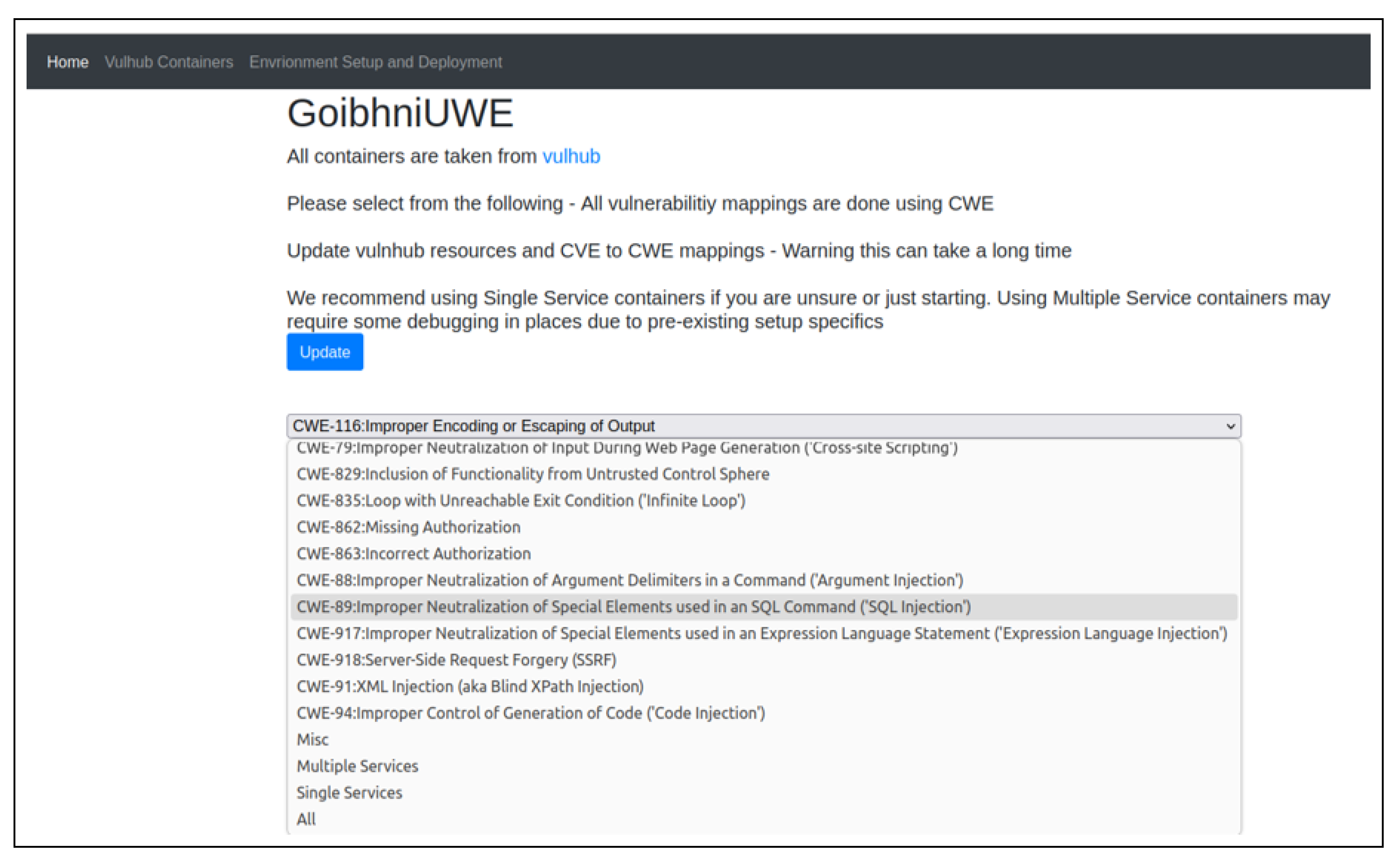Screen dimensions: 1400x865
Task: Select CWE-91 XML Injection option
Action: [469, 686]
